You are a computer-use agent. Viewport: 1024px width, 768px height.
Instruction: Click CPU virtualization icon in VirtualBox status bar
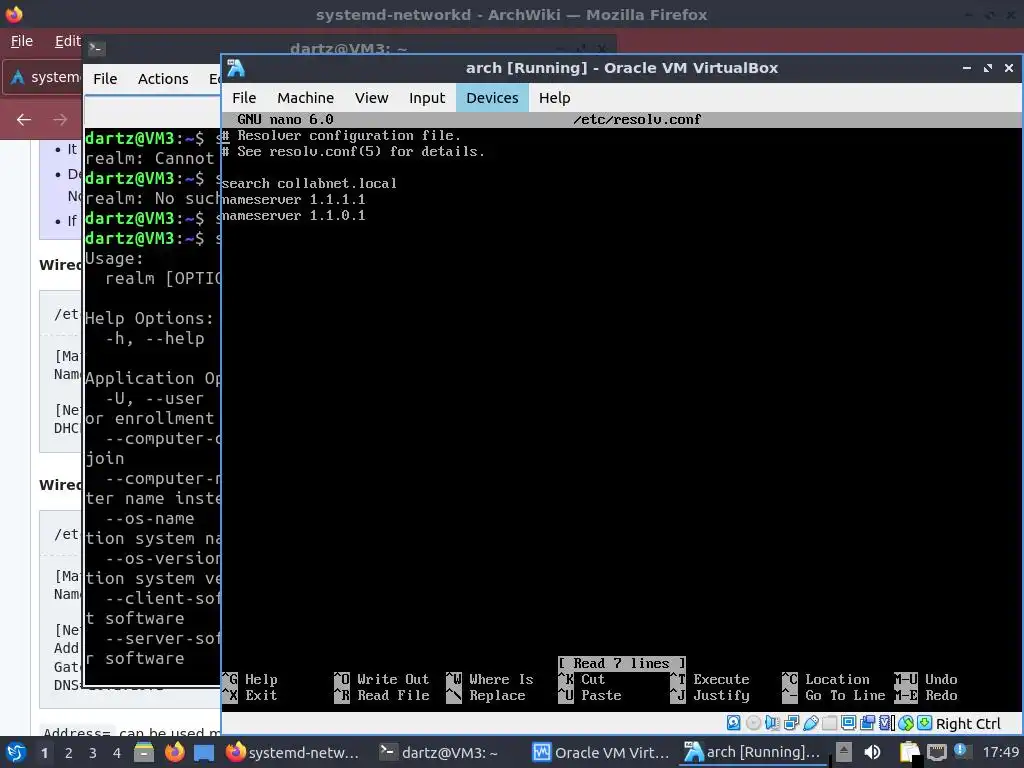click(x=886, y=723)
